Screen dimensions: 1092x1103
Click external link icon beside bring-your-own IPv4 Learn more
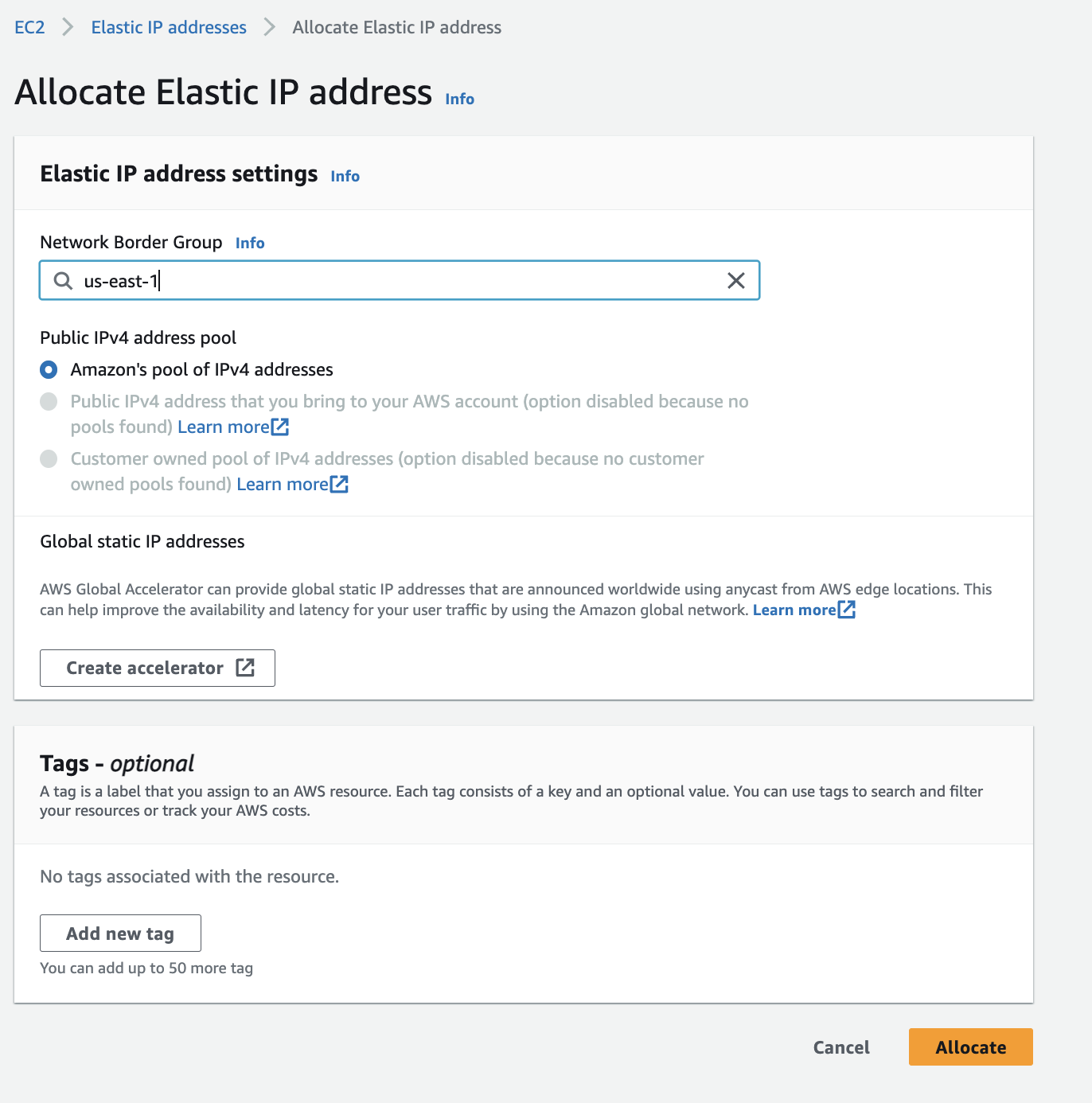280,427
